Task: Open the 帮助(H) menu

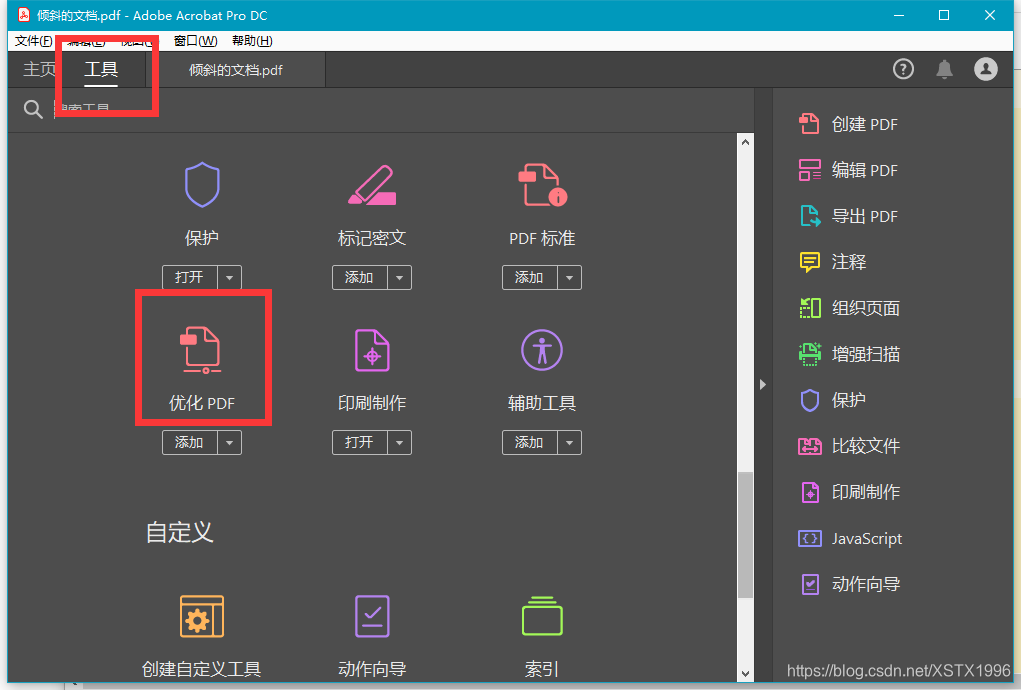Action: [x=252, y=41]
